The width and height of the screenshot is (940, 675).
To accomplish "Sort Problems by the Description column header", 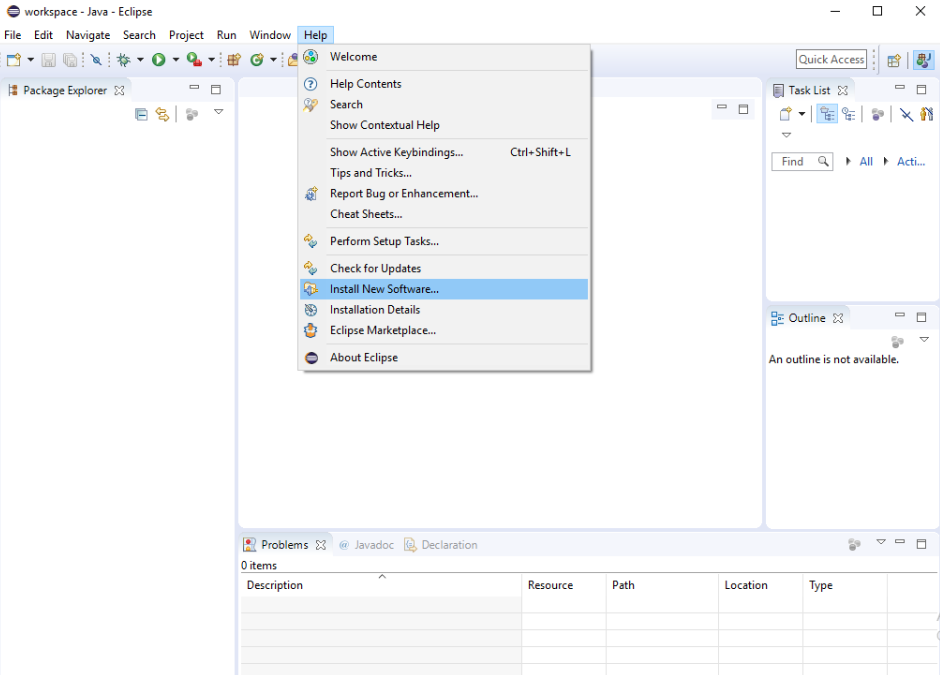I will coord(381,585).
